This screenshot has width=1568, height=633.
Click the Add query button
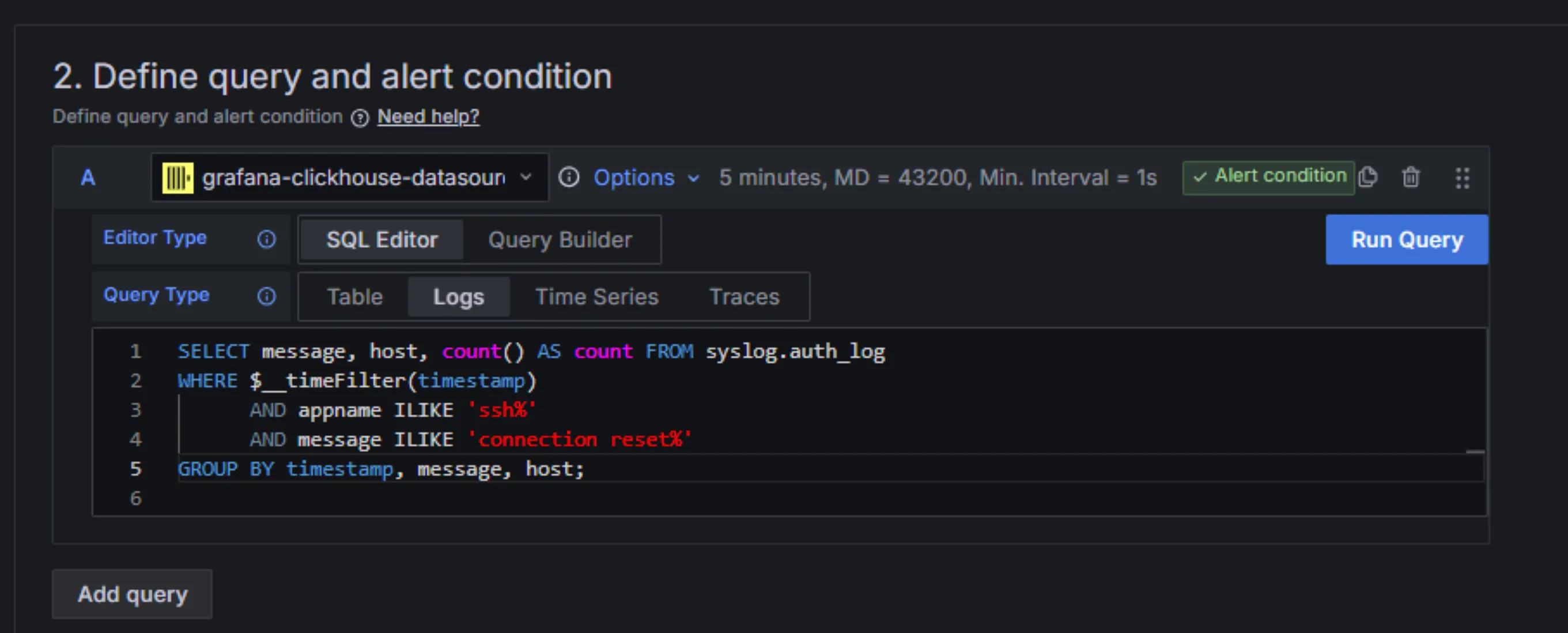[x=131, y=594]
